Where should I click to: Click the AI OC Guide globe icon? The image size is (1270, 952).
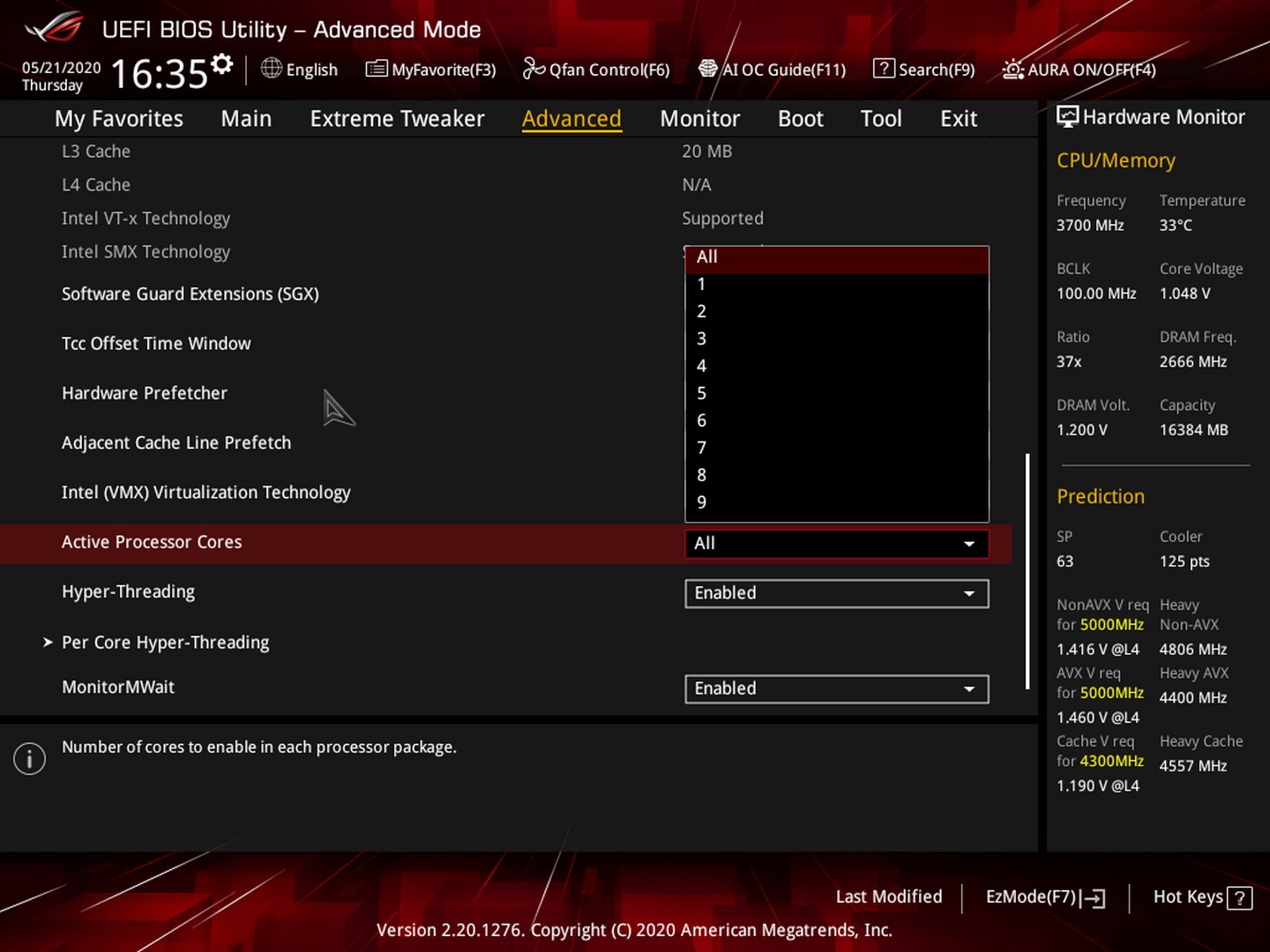point(708,68)
